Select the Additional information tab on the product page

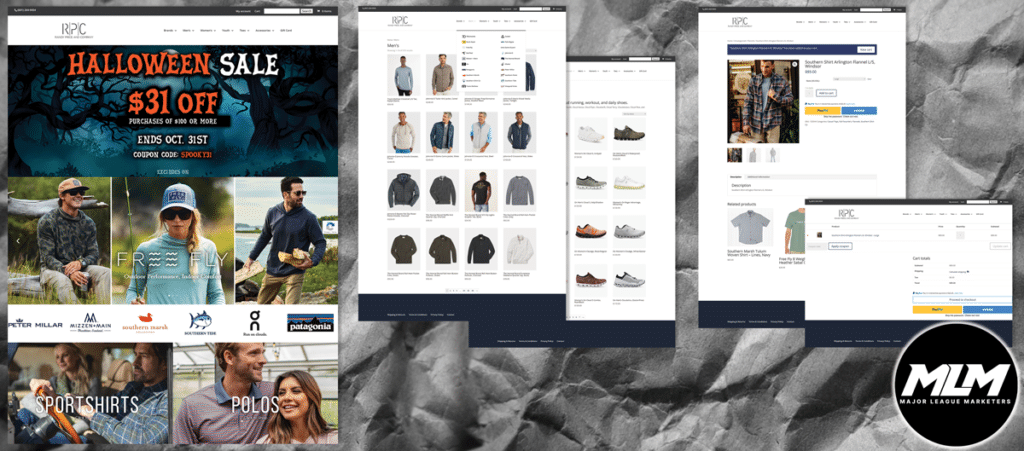[x=758, y=176]
